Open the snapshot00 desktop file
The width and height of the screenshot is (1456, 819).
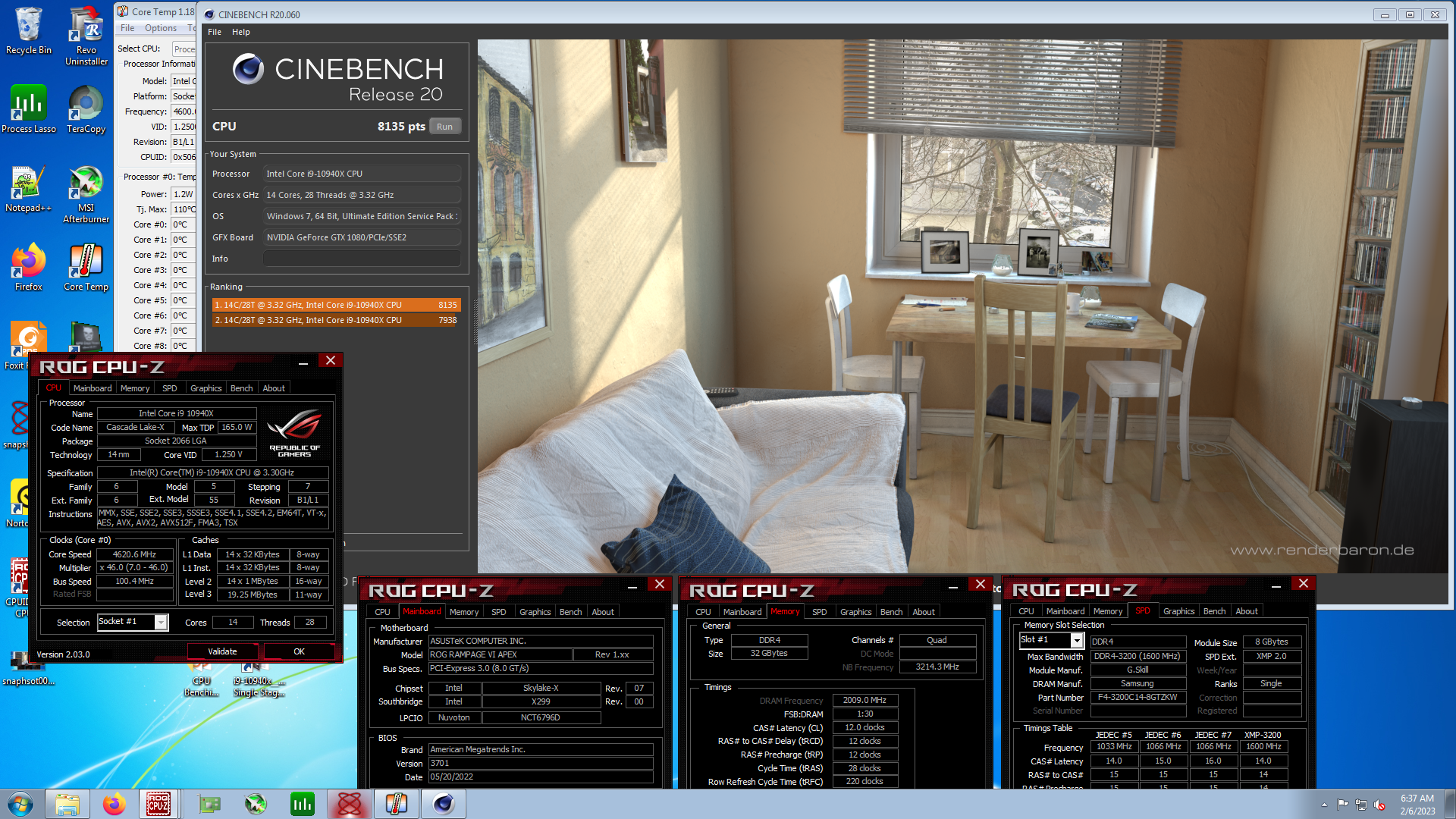[28, 667]
